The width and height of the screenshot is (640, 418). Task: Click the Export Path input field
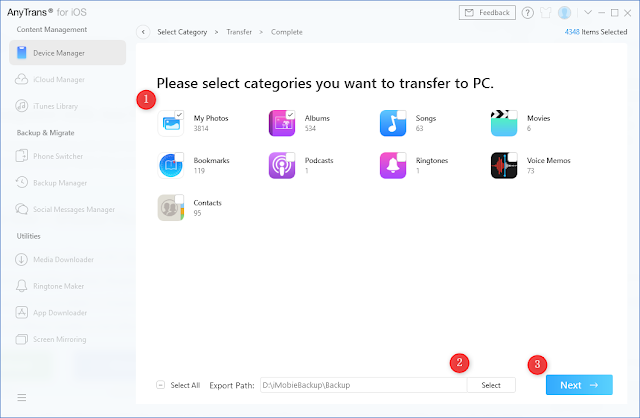364,385
